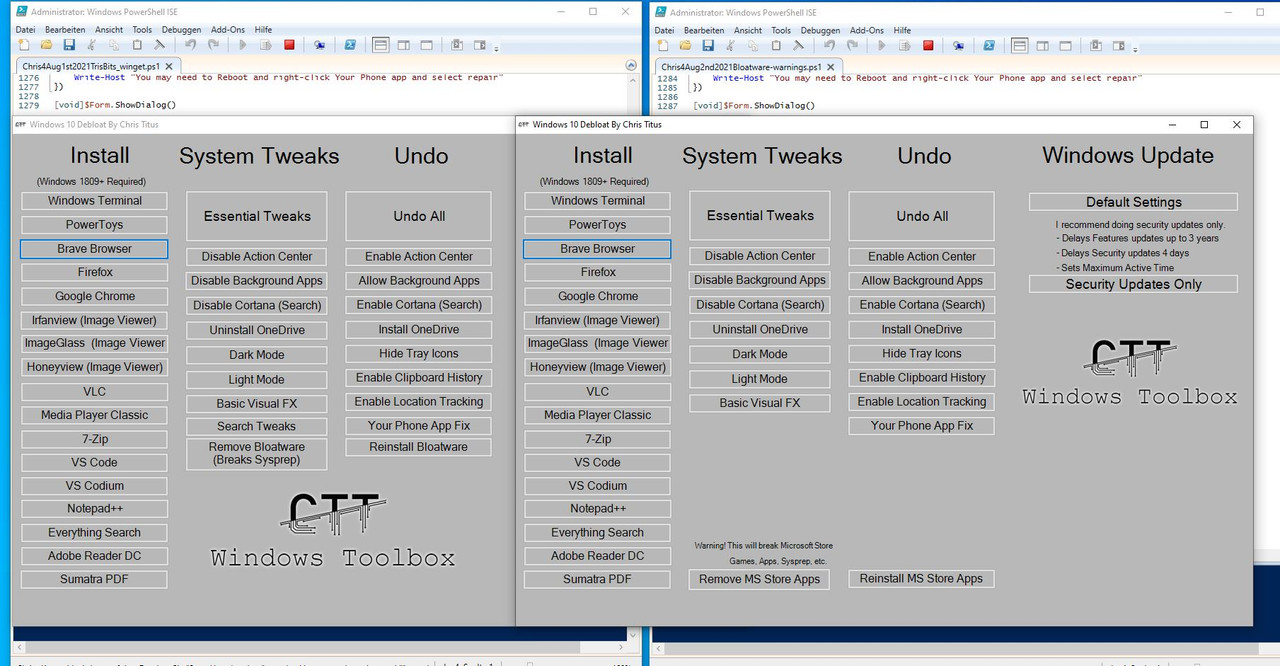The height and width of the screenshot is (666, 1280).
Task: Click New script icon in right ISE window
Action: point(662,45)
